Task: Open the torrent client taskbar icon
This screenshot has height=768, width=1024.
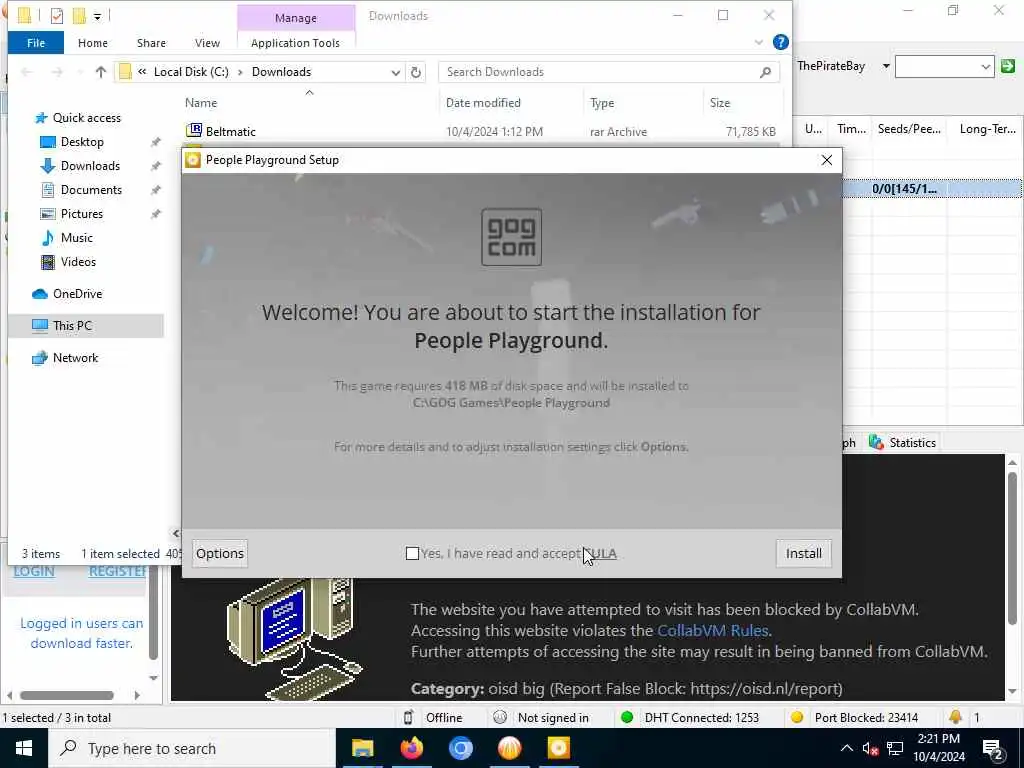Action: point(509,748)
